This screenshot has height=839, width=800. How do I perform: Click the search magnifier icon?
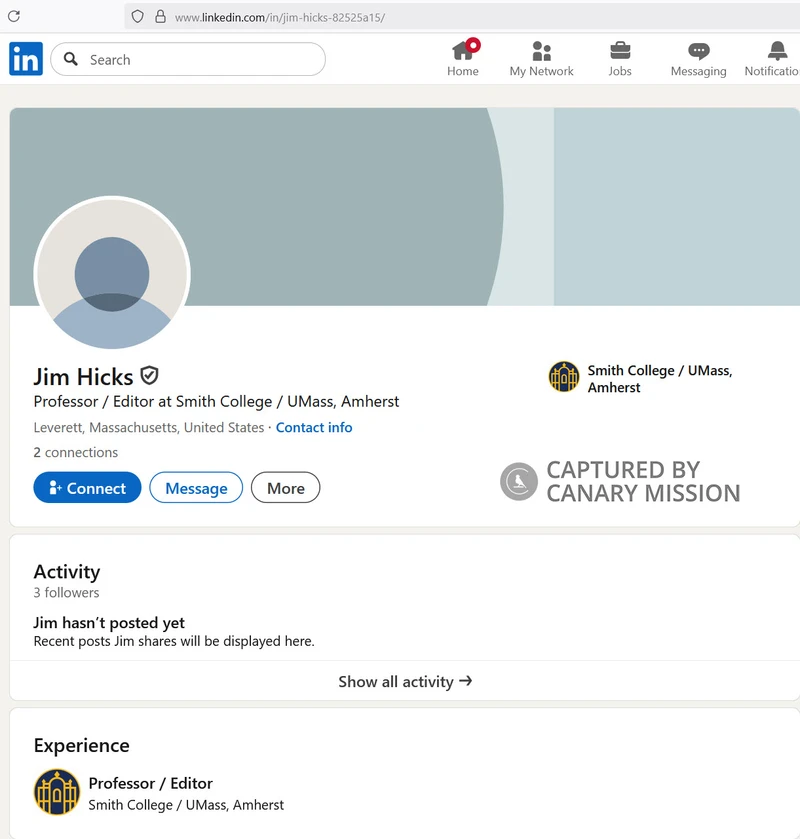71,59
